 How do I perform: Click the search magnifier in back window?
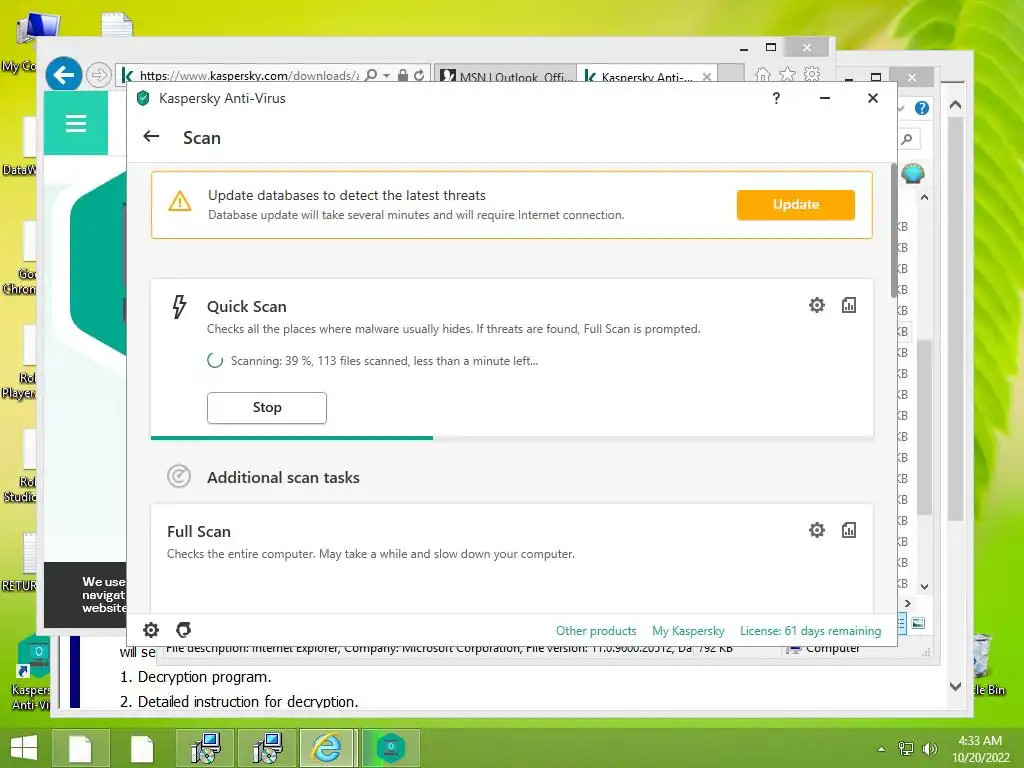pyautogui.click(x=907, y=139)
